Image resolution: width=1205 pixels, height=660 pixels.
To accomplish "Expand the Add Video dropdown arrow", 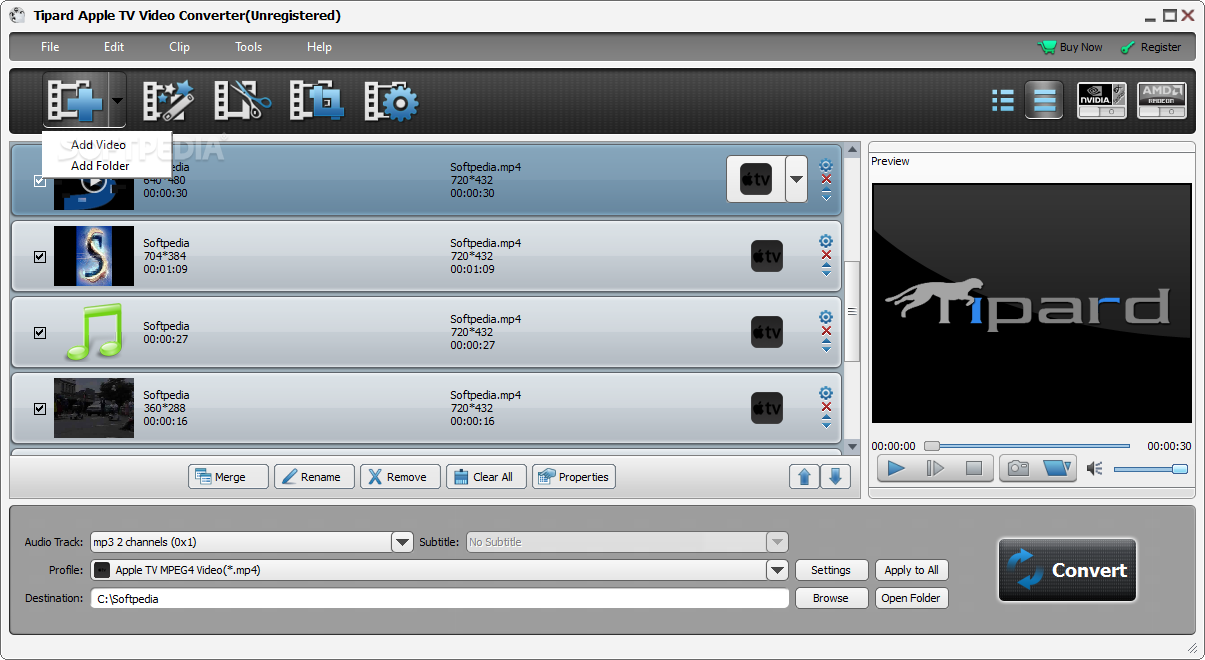I will (117, 100).
